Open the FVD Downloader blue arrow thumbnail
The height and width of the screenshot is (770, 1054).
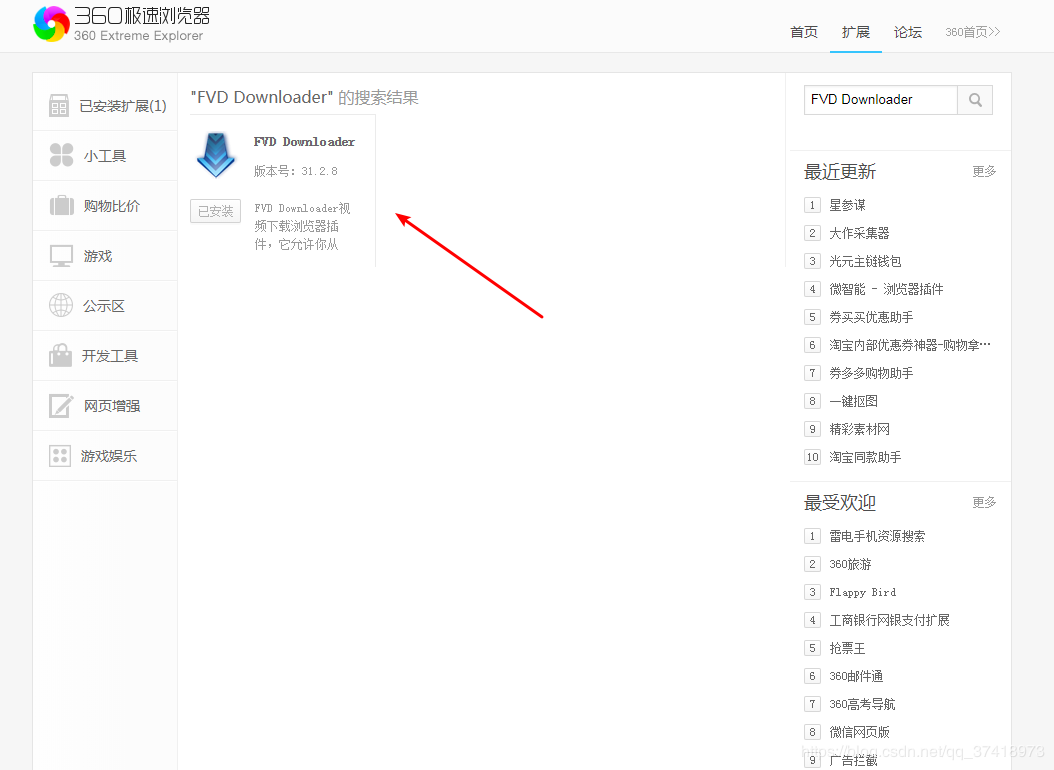[x=215, y=156]
